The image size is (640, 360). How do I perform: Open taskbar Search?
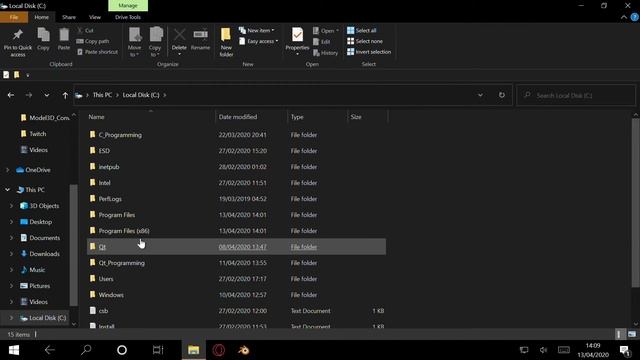[86, 350]
